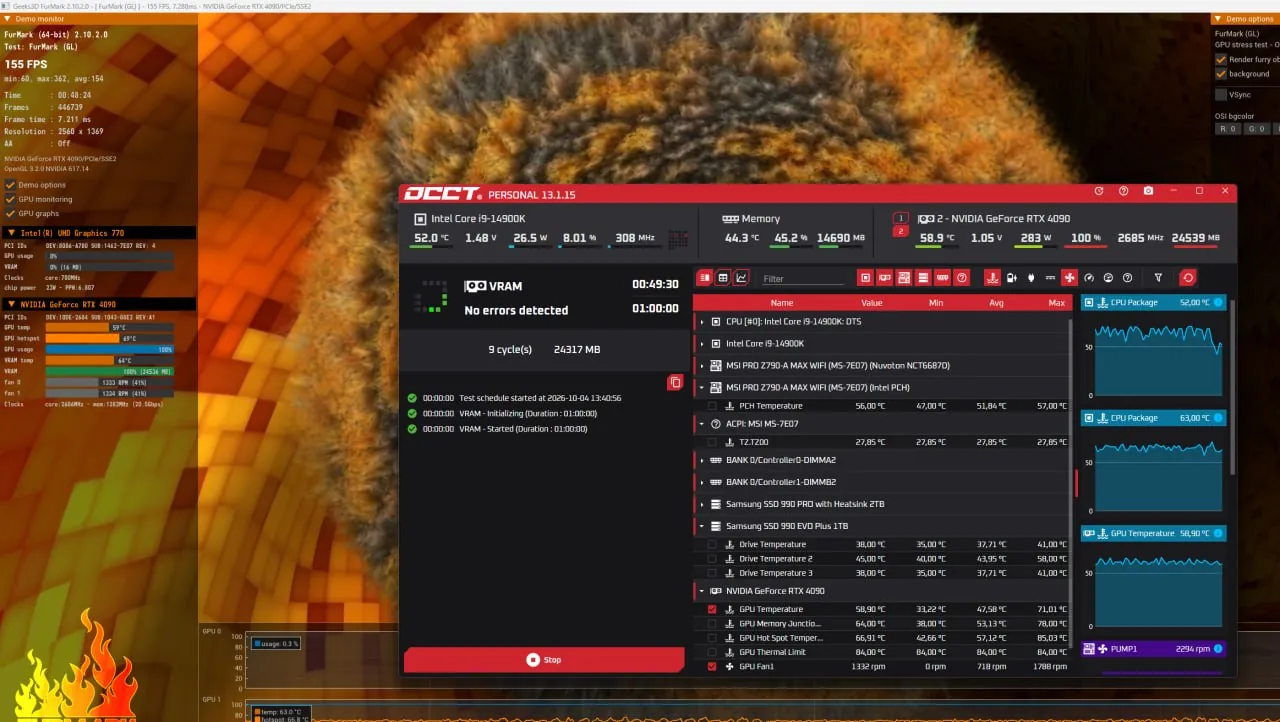Image resolution: width=1280 pixels, height=722 pixels.
Task: Select GPU 2 selector button in OCCT header
Action: 900,232
